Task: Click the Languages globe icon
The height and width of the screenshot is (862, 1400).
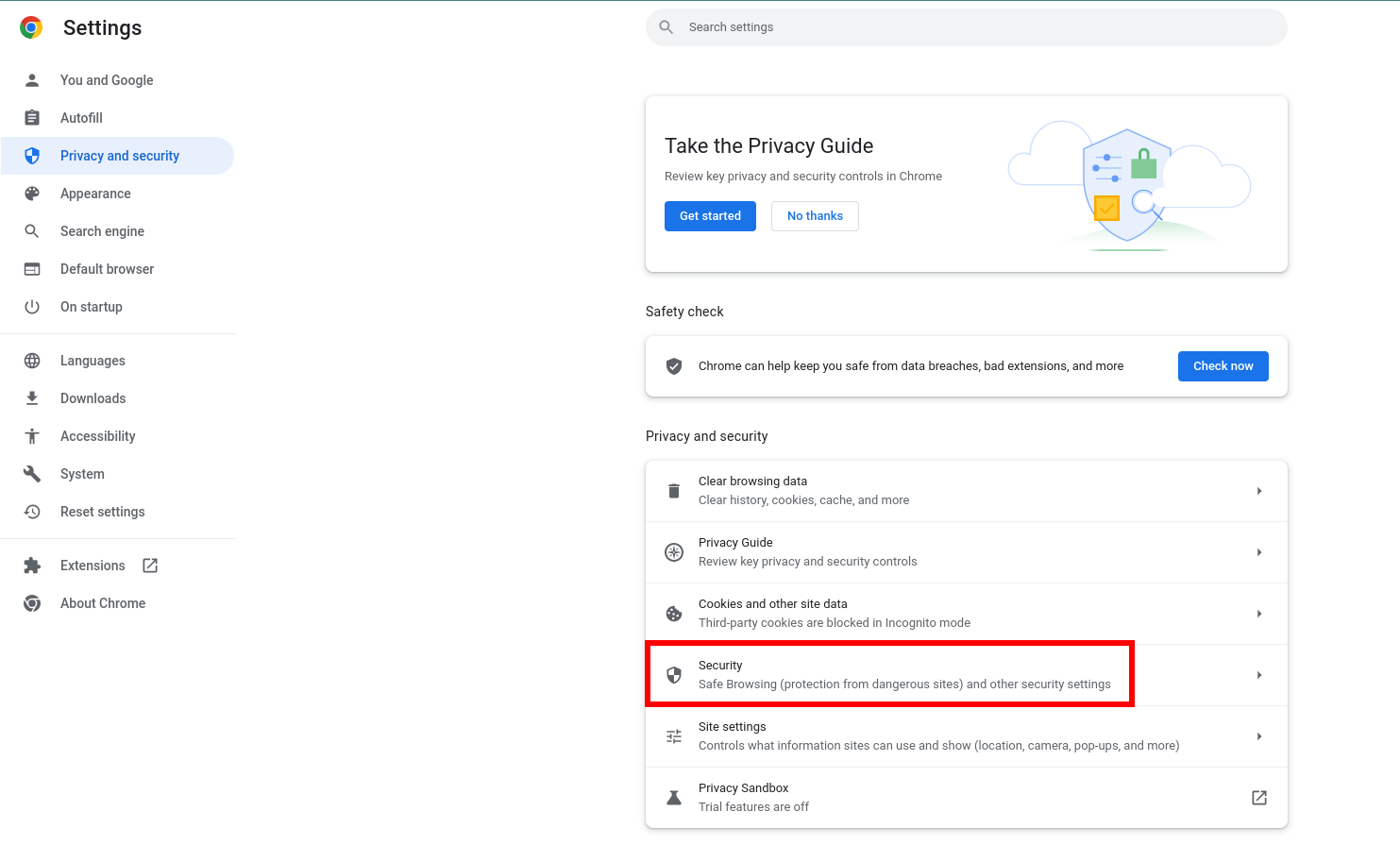Action: click(32, 361)
